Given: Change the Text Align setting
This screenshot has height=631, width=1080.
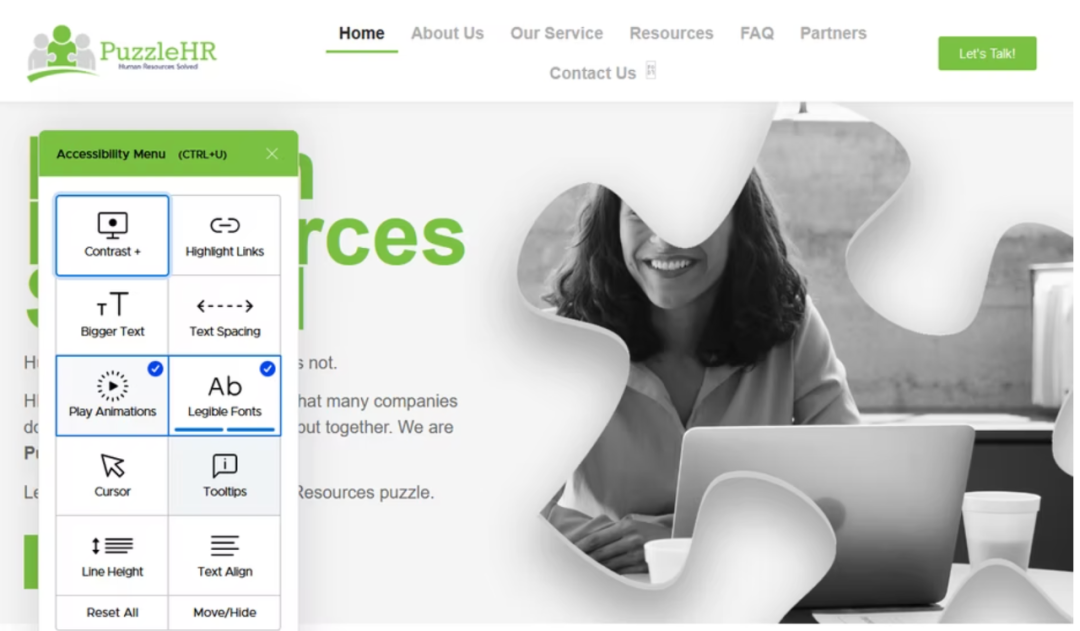Looking at the screenshot, I should coord(225,555).
